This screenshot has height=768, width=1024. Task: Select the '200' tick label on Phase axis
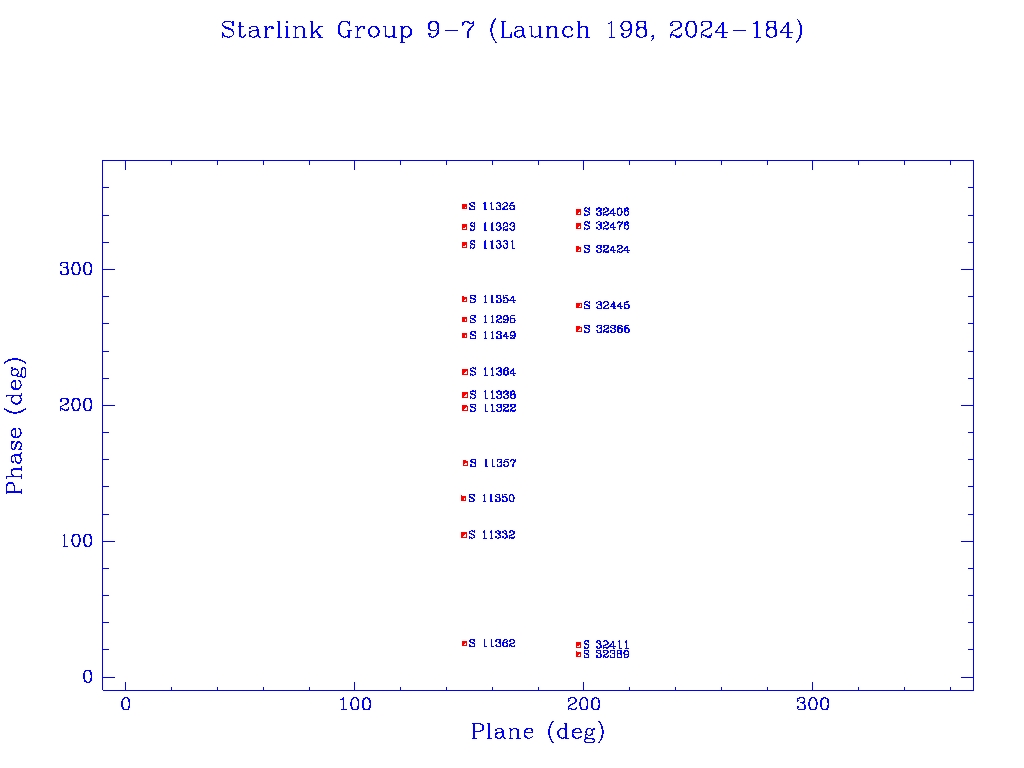pos(76,405)
